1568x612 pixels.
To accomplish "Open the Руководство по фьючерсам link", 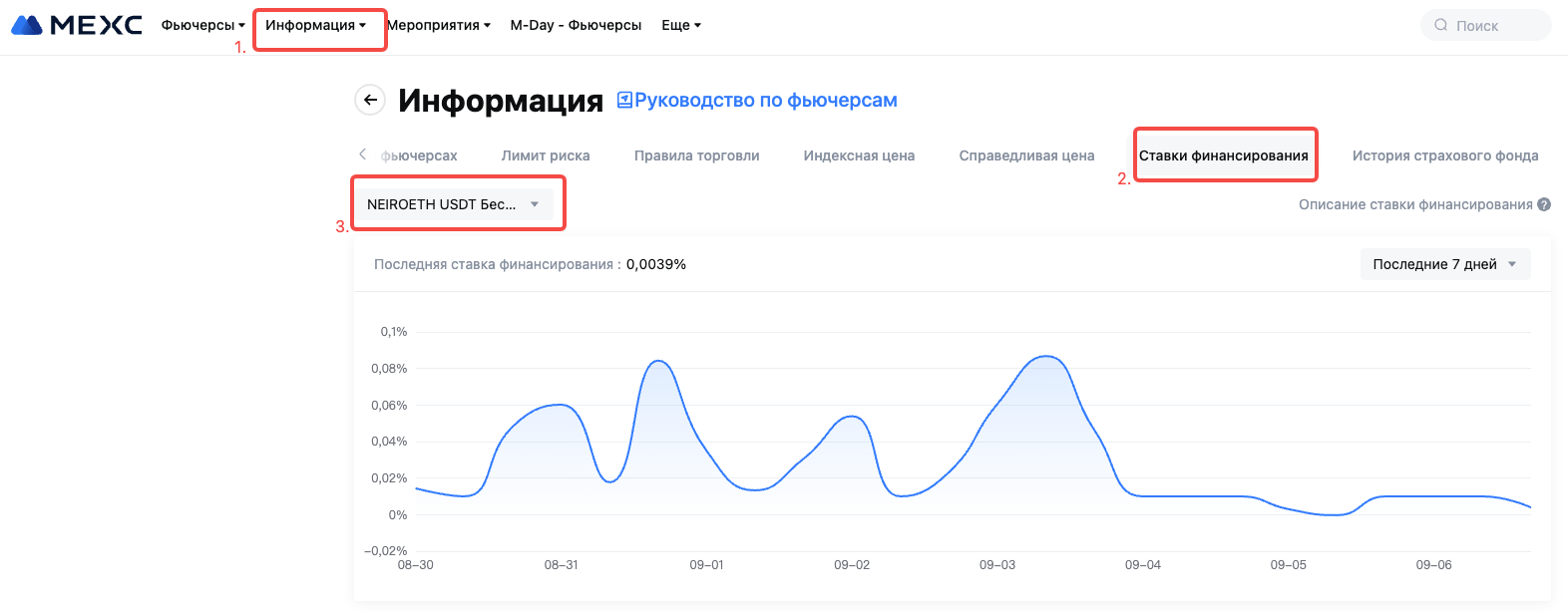I will 765,100.
